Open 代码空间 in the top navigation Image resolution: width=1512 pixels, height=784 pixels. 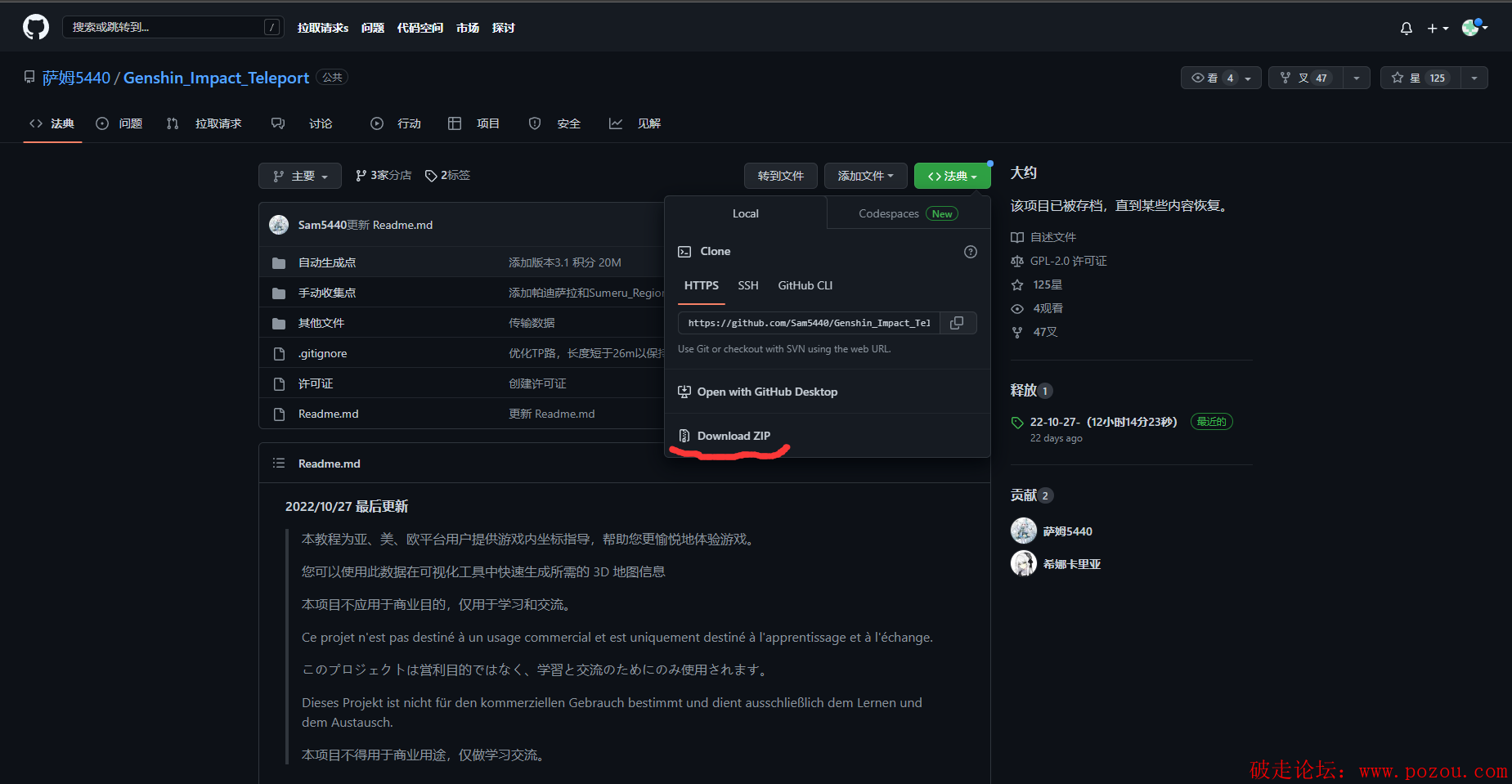pyautogui.click(x=420, y=28)
